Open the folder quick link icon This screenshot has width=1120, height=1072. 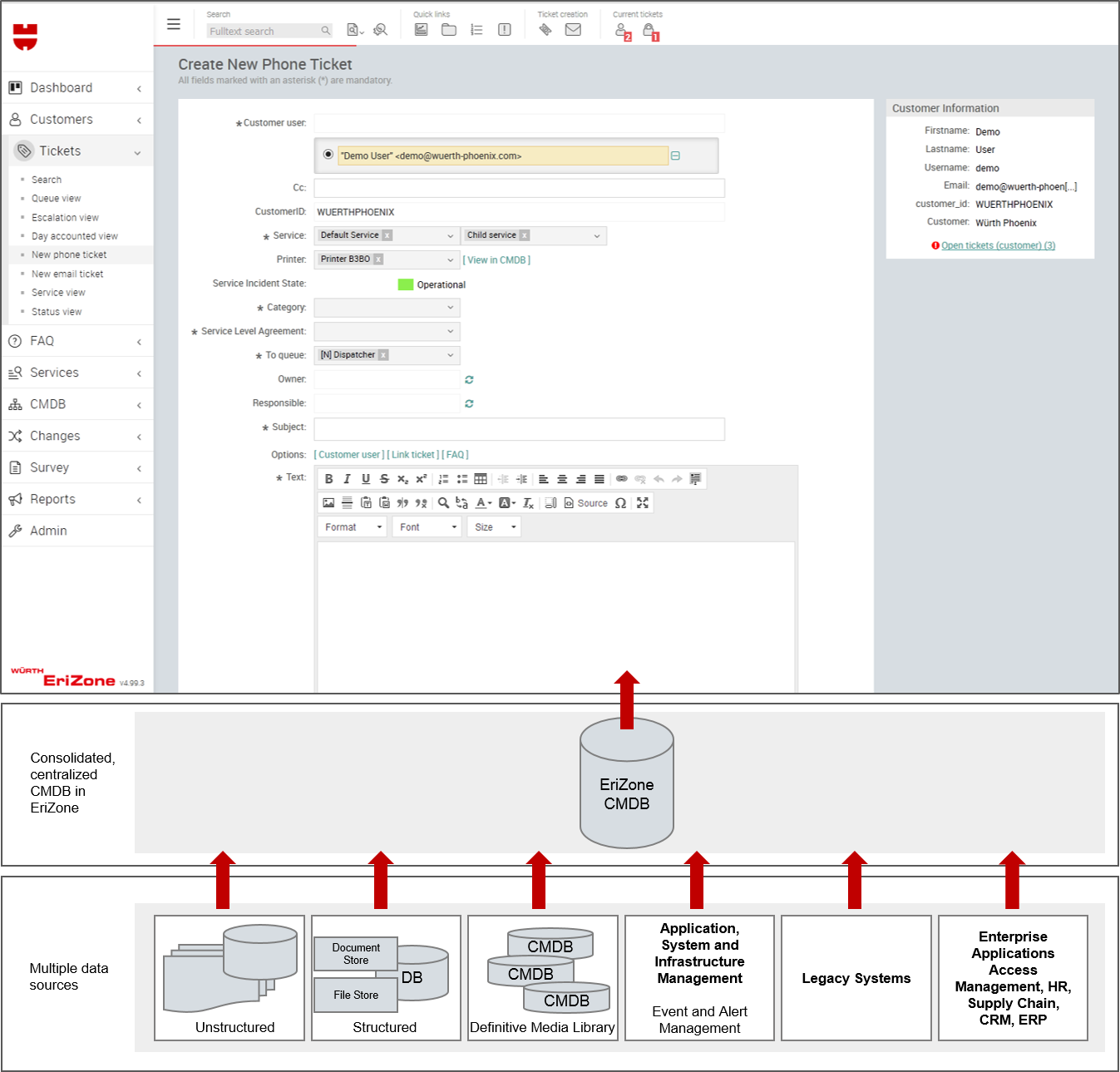449,29
